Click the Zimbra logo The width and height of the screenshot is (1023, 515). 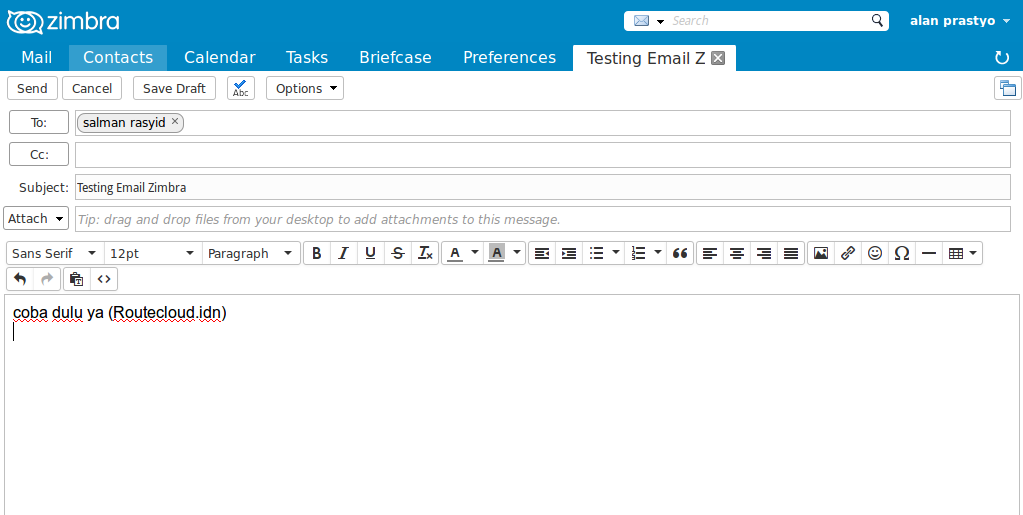pos(63,22)
